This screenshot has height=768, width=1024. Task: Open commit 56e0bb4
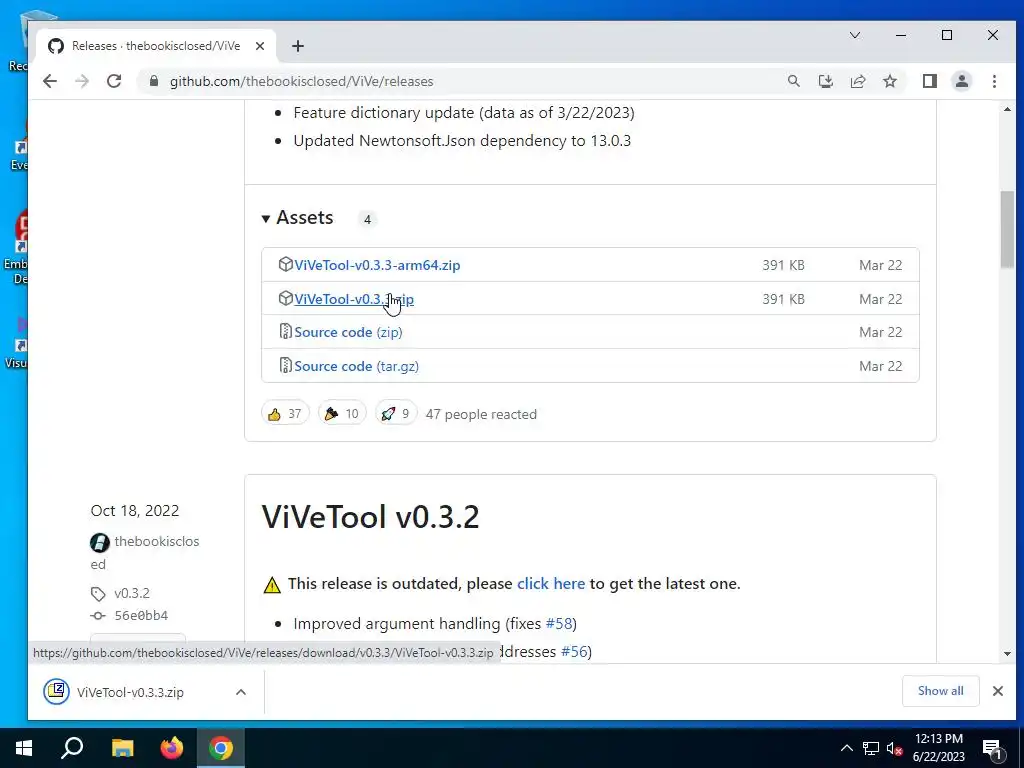(x=141, y=615)
